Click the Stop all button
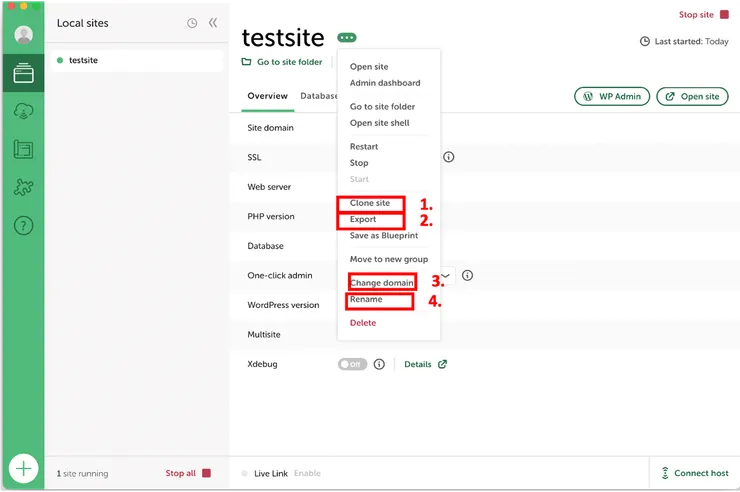The width and height of the screenshot is (740, 492). coord(187,473)
